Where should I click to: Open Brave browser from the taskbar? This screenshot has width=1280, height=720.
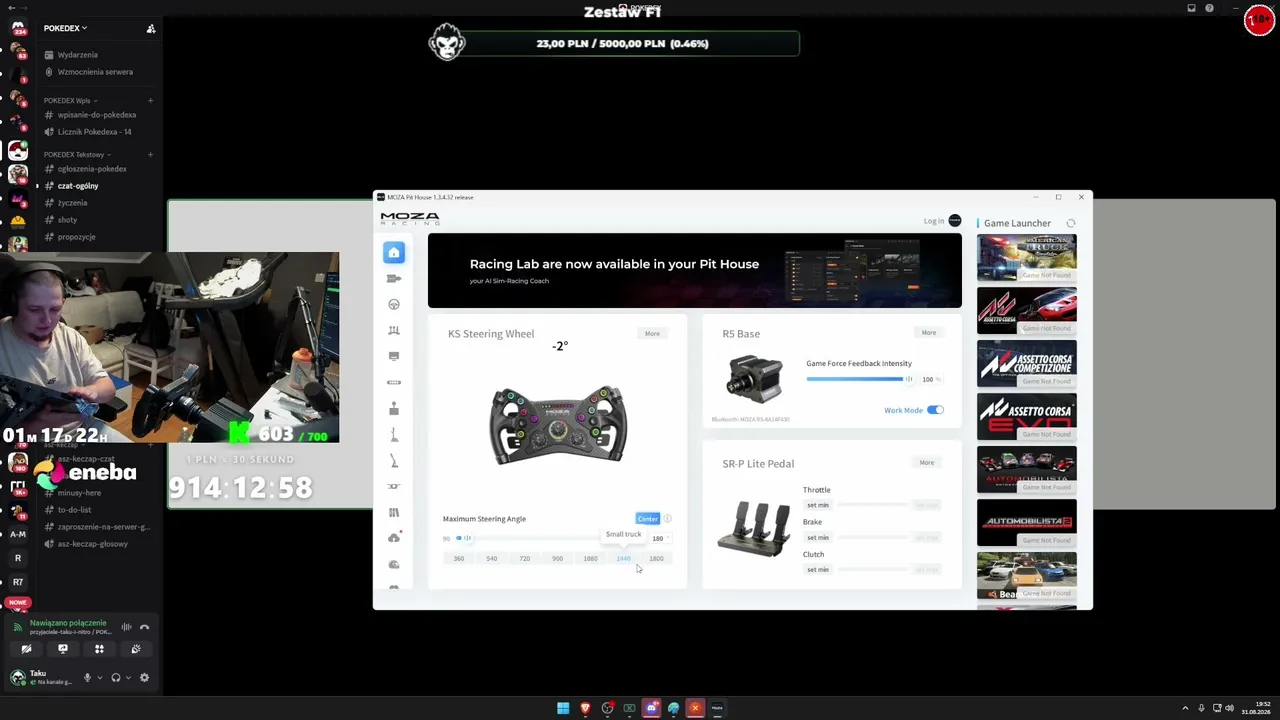[585, 708]
